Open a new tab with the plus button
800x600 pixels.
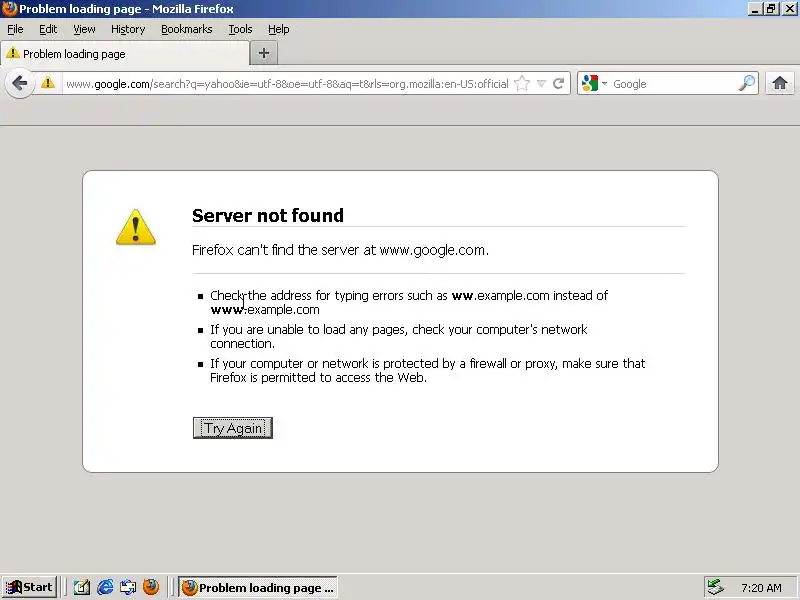264,53
